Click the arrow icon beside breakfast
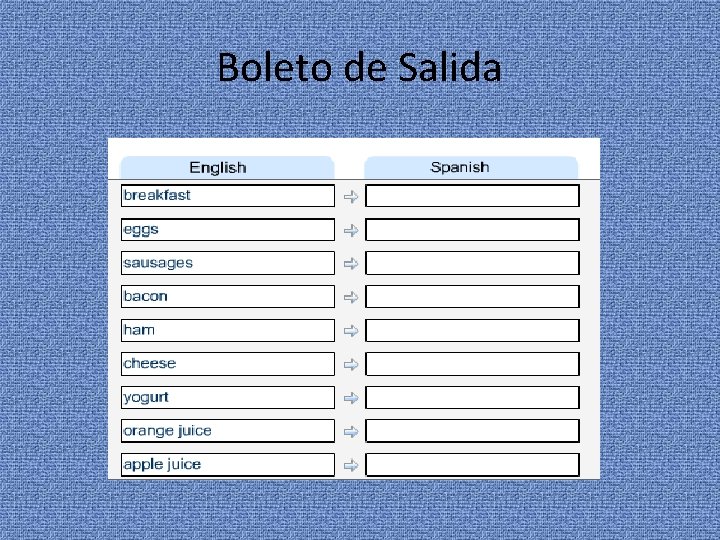This screenshot has width=720, height=540. pyautogui.click(x=351, y=197)
